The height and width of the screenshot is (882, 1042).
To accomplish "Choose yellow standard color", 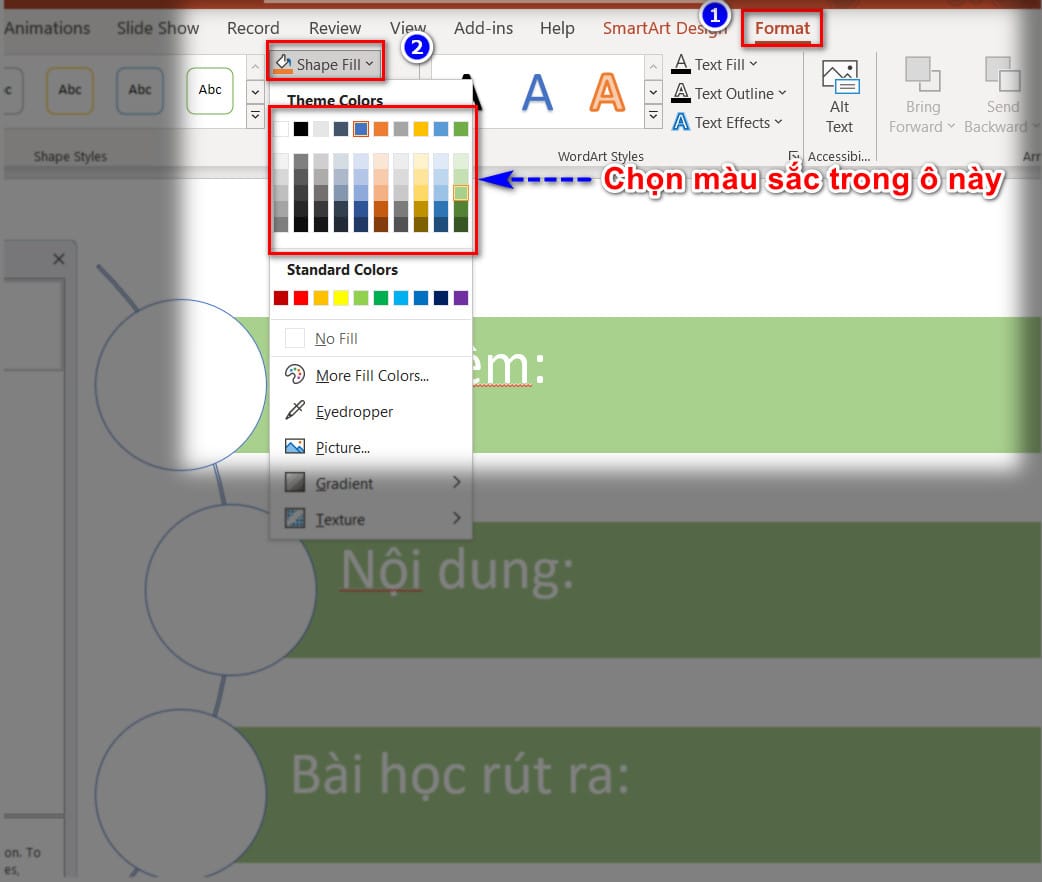I will (341, 298).
